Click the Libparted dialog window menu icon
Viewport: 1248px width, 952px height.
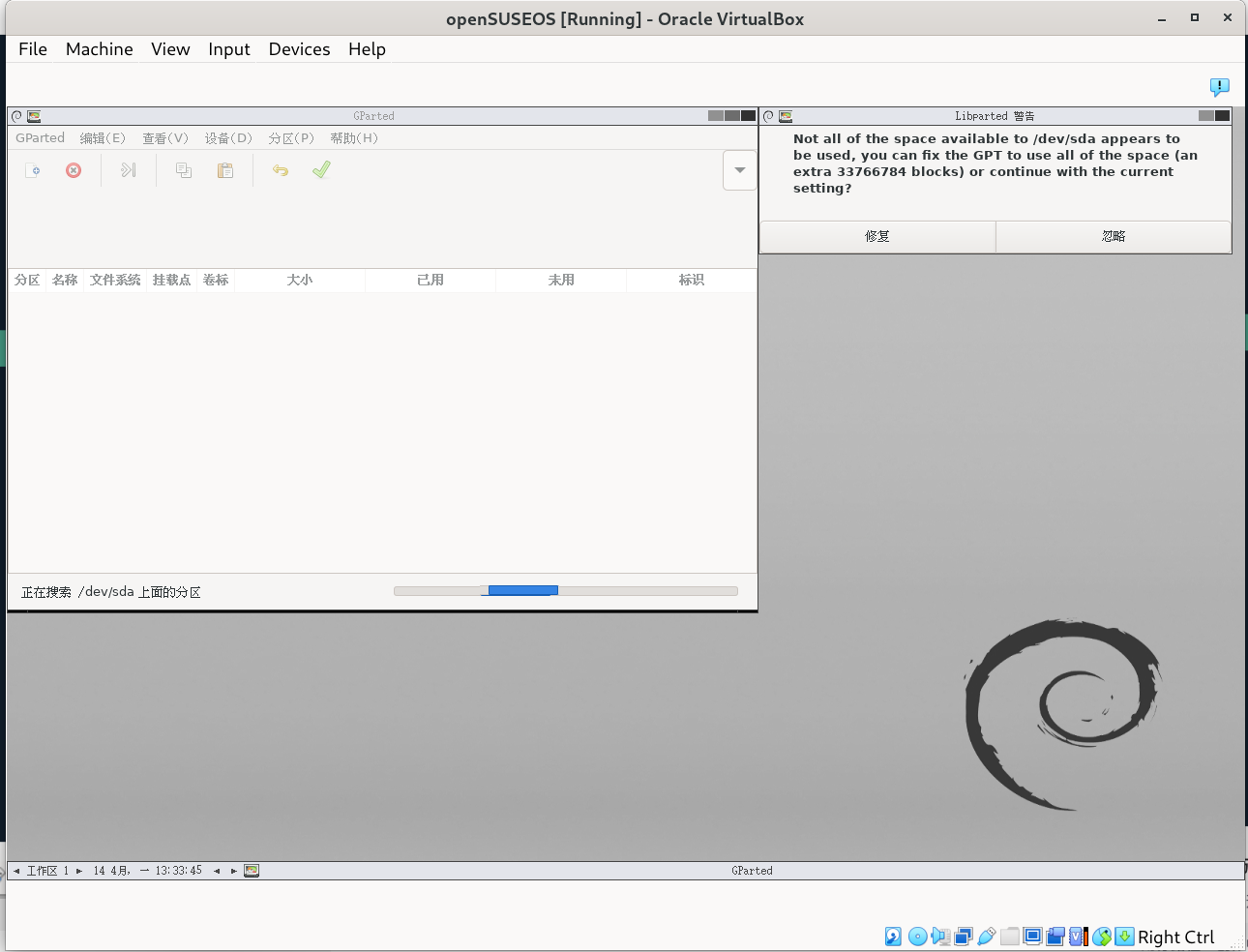[x=768, y=116]
